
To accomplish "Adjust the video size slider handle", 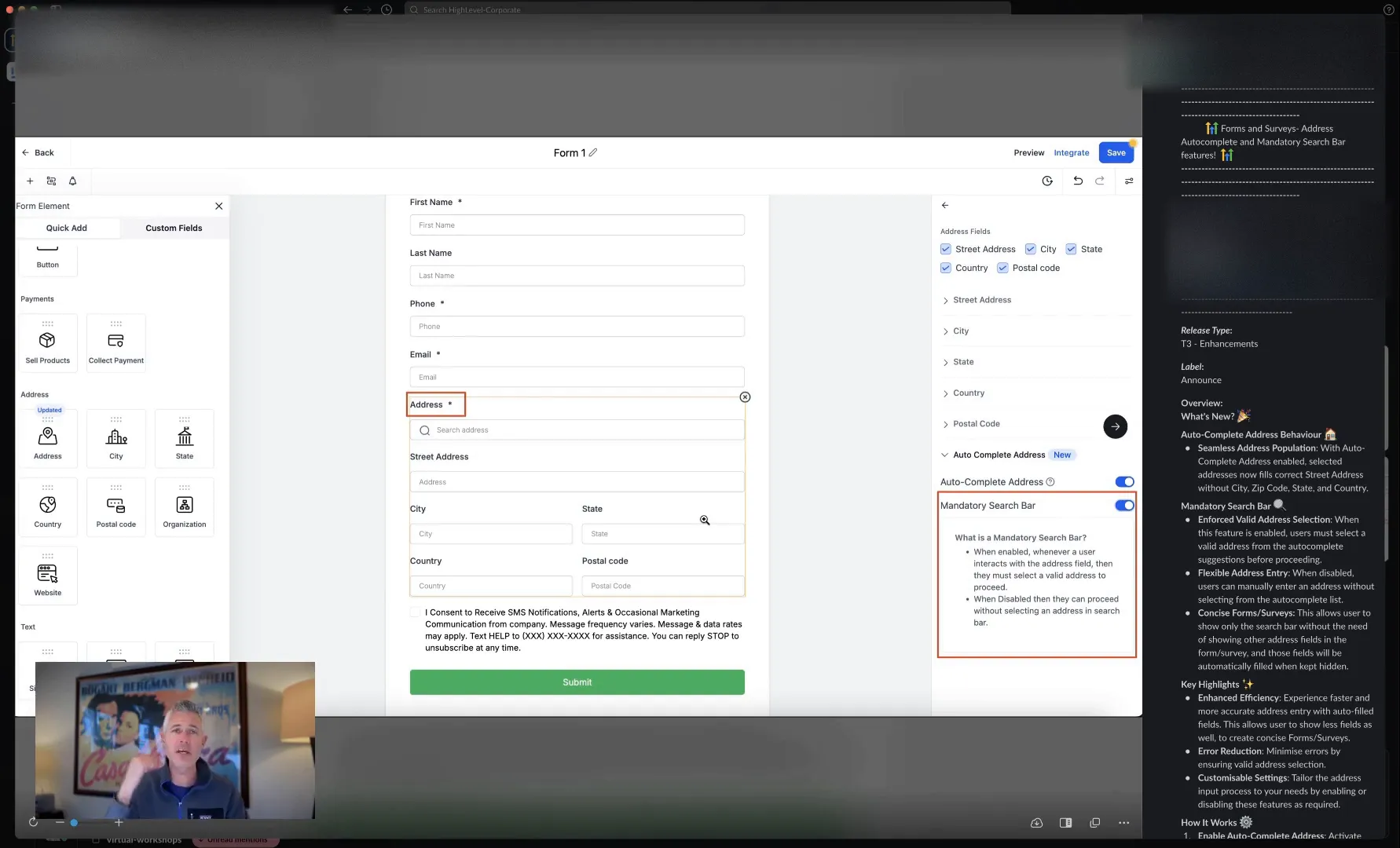I will (74, 822).
